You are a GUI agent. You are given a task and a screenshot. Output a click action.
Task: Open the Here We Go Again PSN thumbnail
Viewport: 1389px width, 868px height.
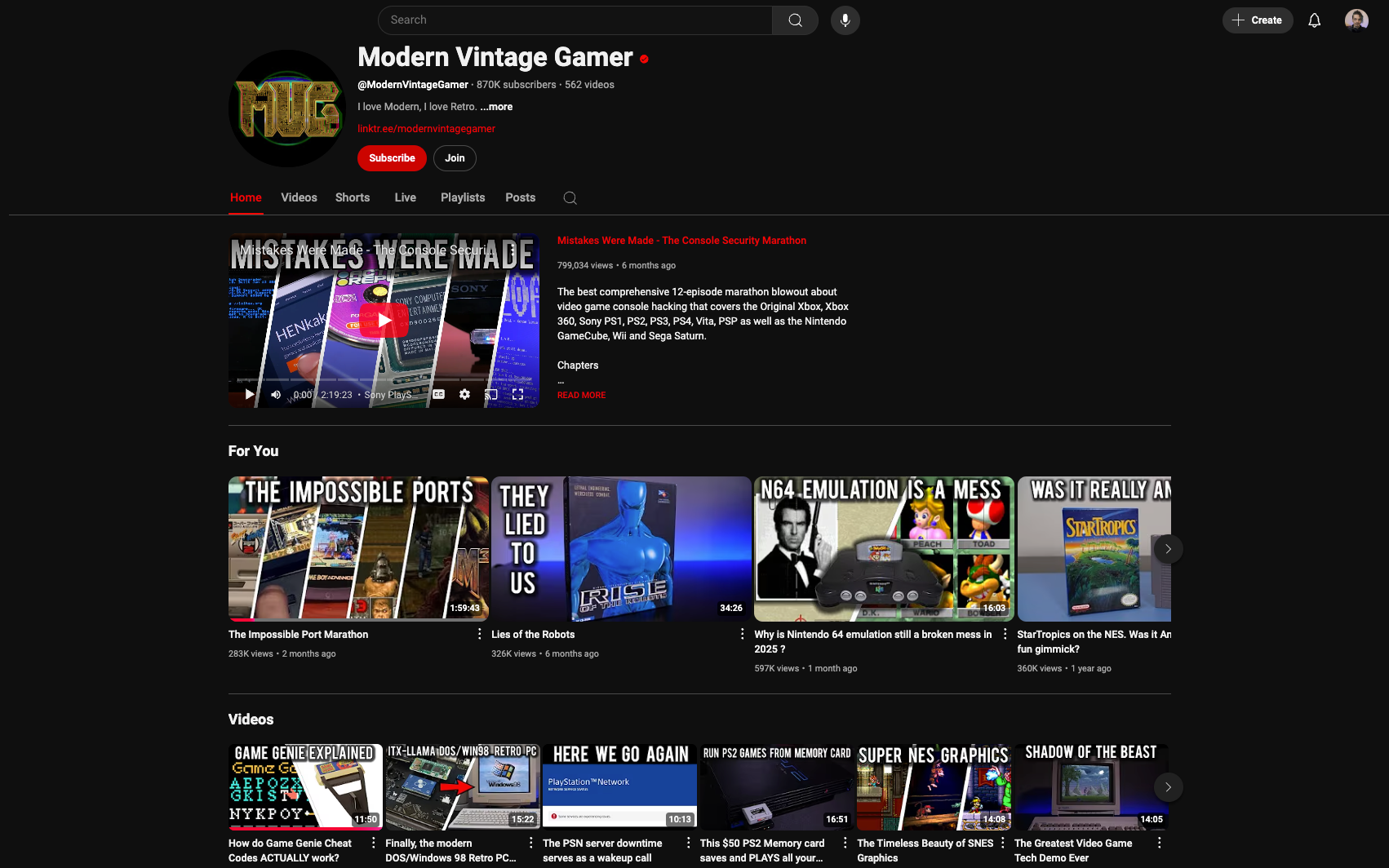click(619, 786)
